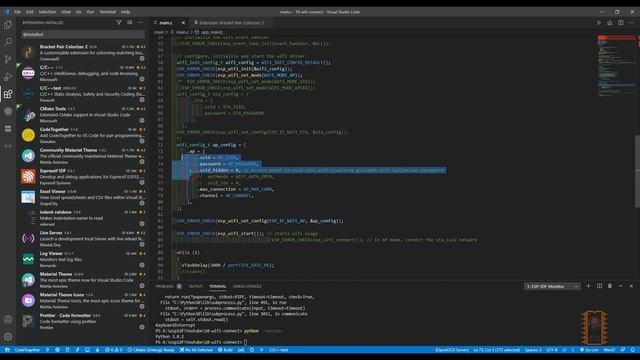This screenshot has width=640, height=360.
Task: Click the extensions search input field
Action: (83, 34)
